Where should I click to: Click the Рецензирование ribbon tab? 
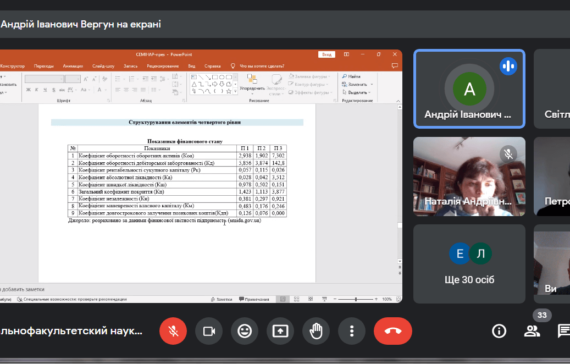point(162,66)
